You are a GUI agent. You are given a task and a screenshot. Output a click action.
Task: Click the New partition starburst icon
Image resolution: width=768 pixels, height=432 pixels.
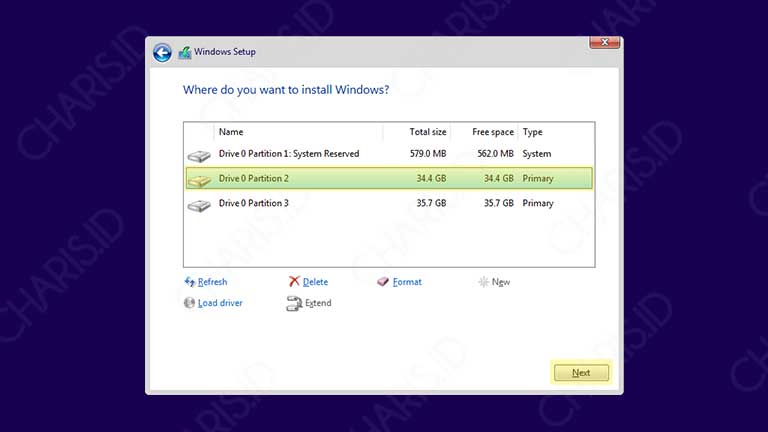(x=483, y=282)
